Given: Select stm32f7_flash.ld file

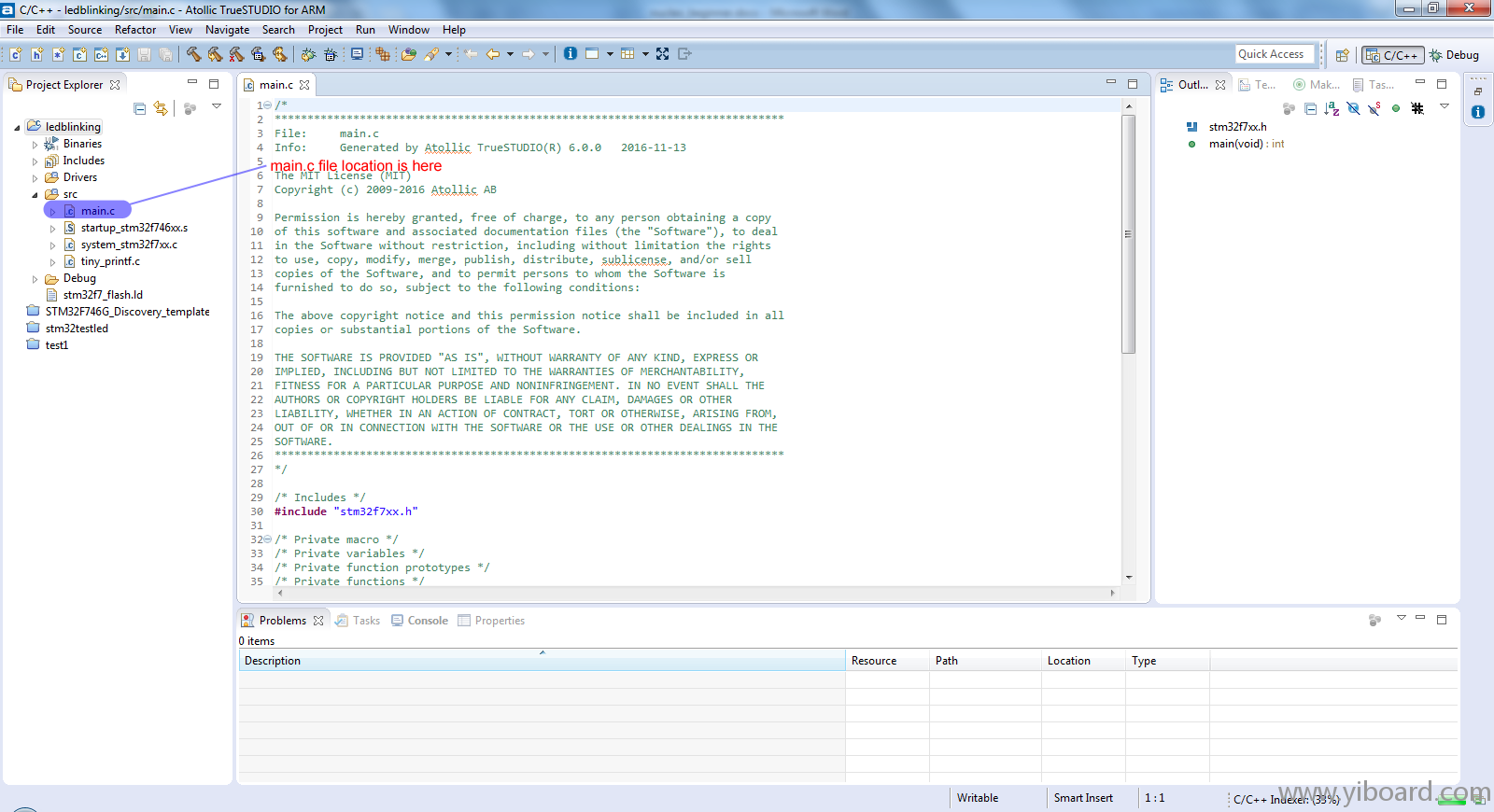Looking at the screenshot, I should (x=103, y=295).
